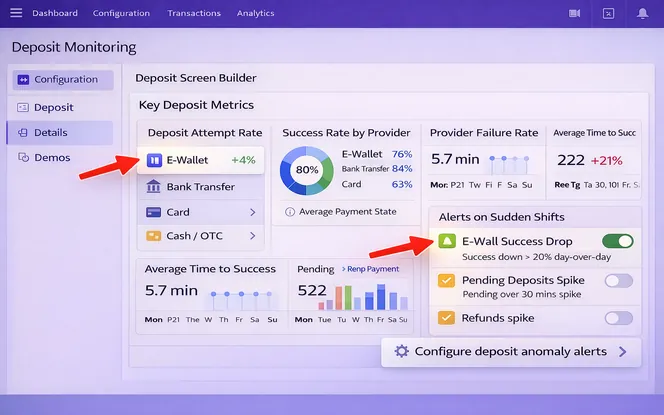Click 'Pending over 30 mins spike' text

tap(522, 294)
